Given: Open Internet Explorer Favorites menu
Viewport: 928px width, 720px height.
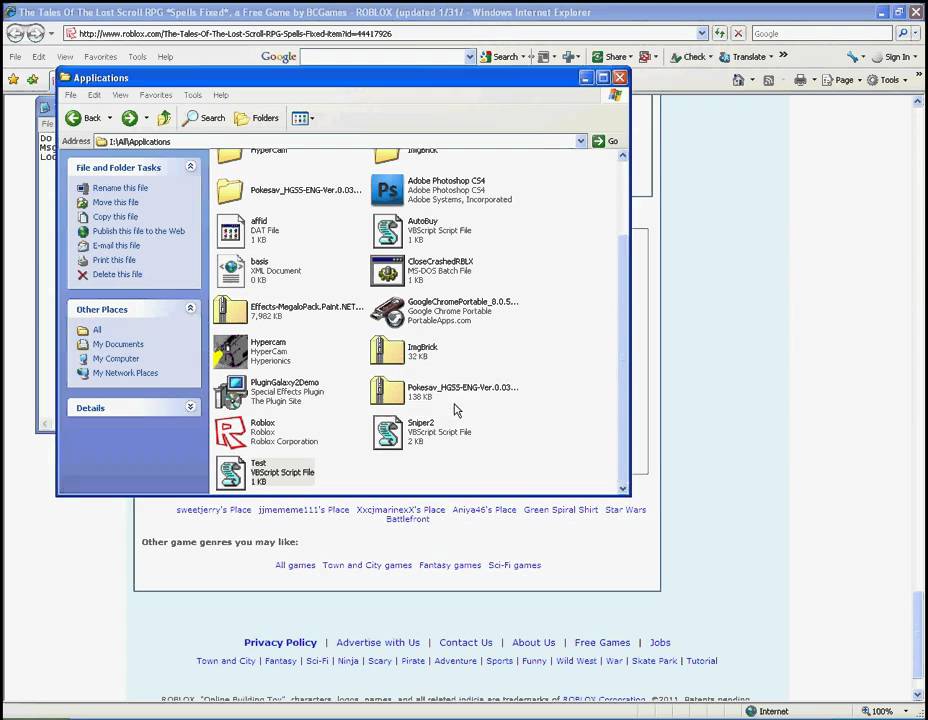Looking at the screenshot, I should 100,57.
